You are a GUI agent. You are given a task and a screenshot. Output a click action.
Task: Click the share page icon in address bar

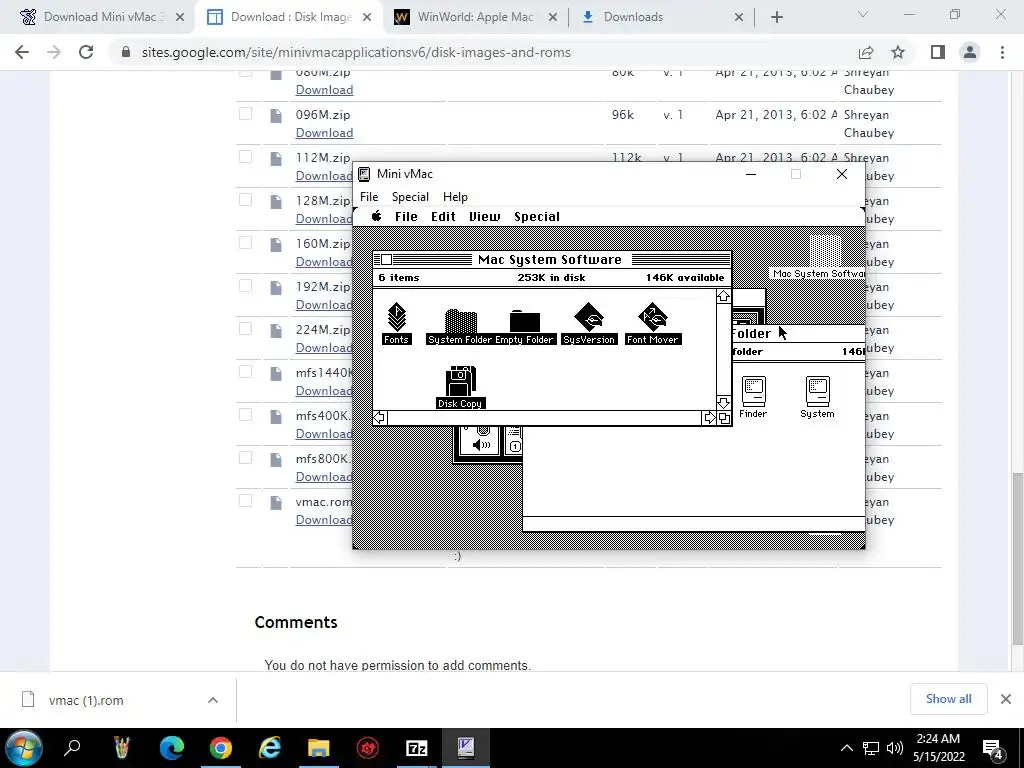tap(866, 52)
